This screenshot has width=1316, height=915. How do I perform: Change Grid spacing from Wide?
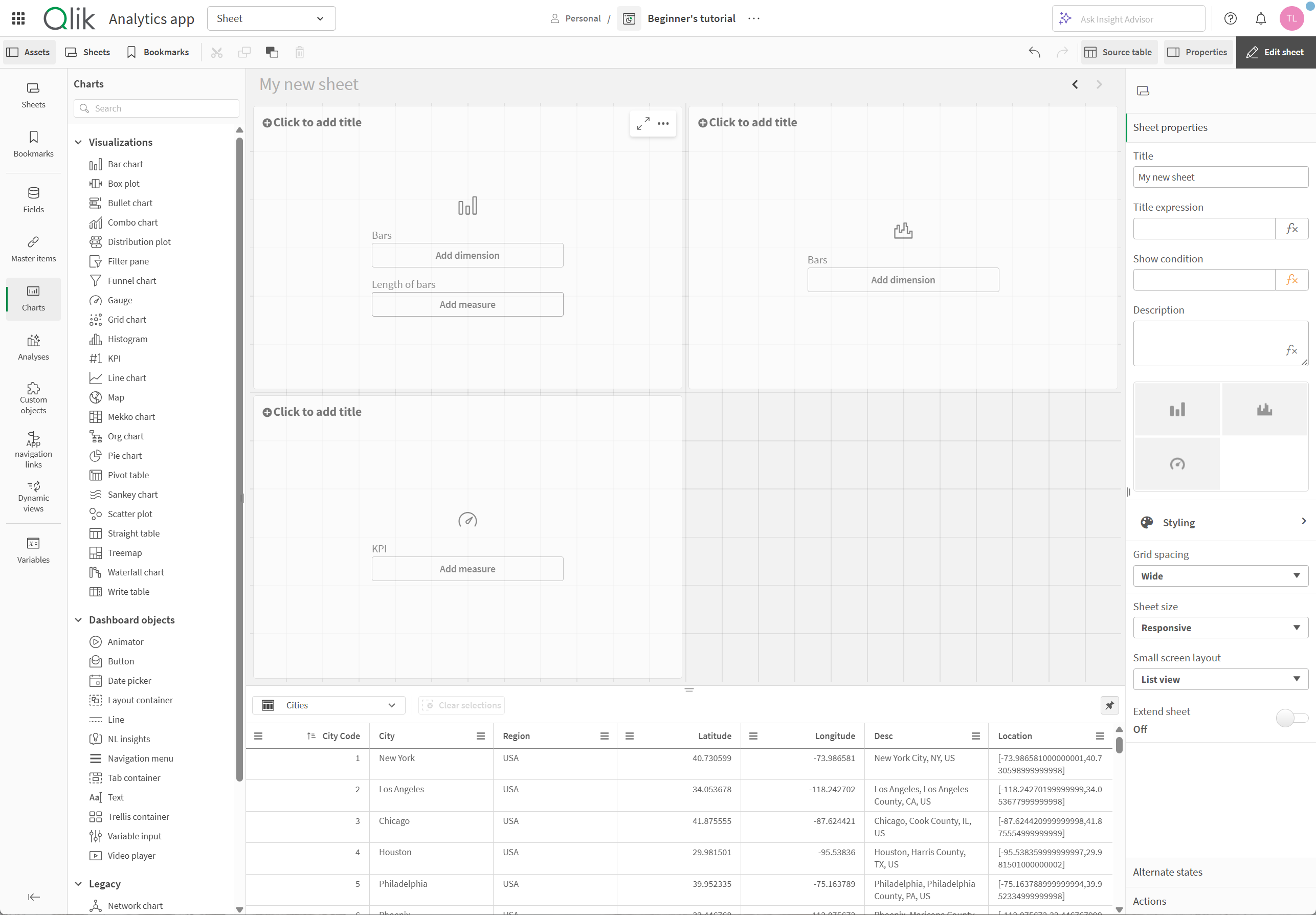1220,575
